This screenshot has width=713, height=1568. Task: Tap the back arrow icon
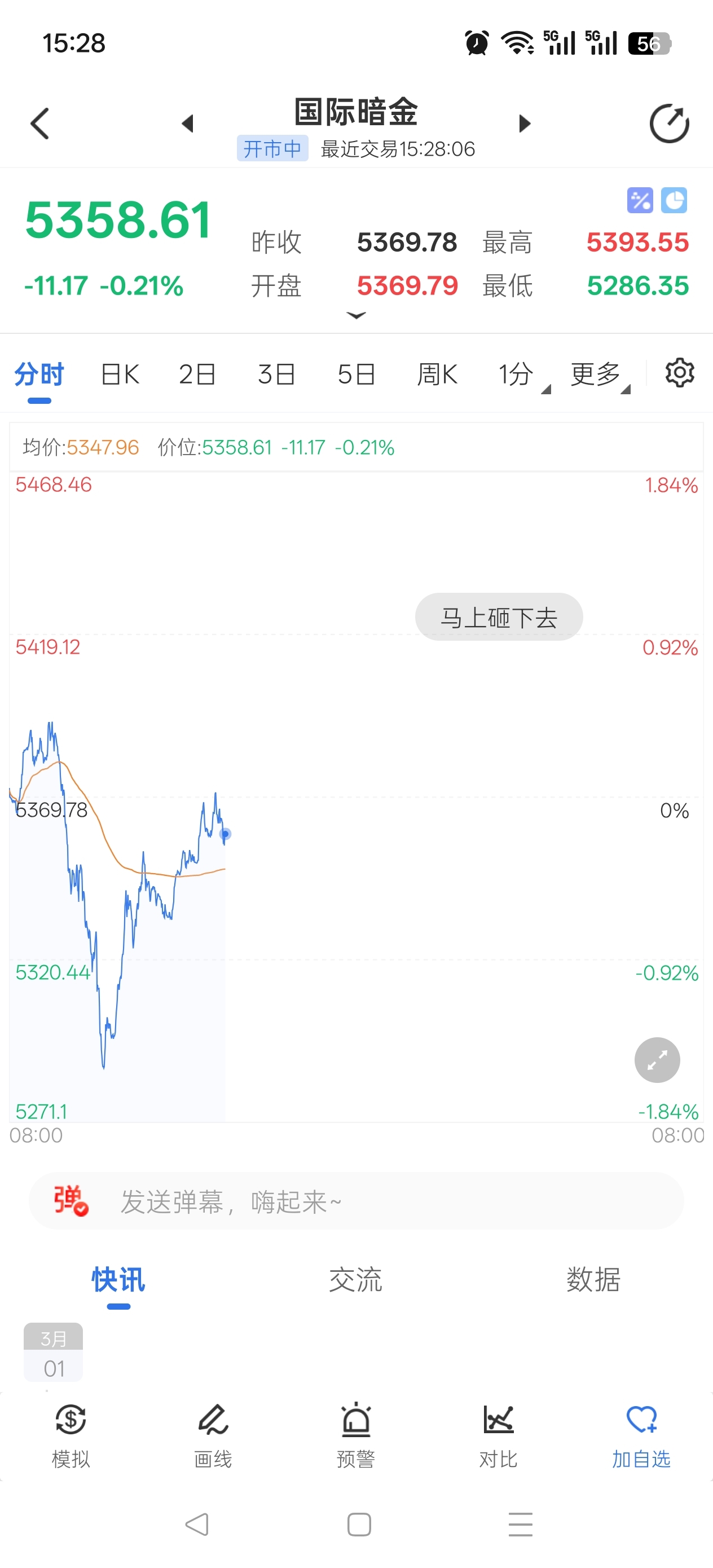point(40,124)
